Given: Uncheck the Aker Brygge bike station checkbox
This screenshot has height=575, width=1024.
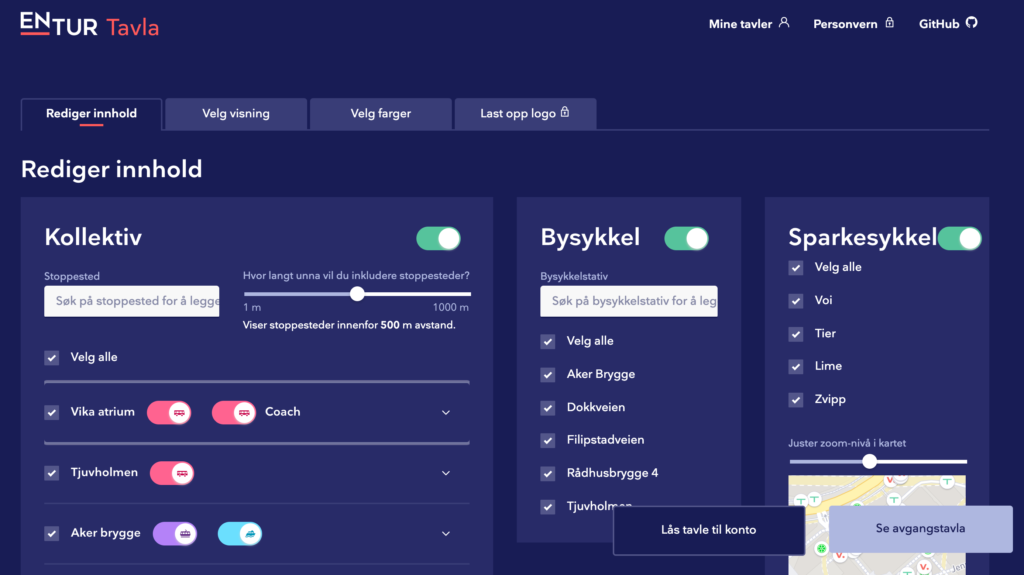Looking at the screenshot, I should [x=548, y=375].
